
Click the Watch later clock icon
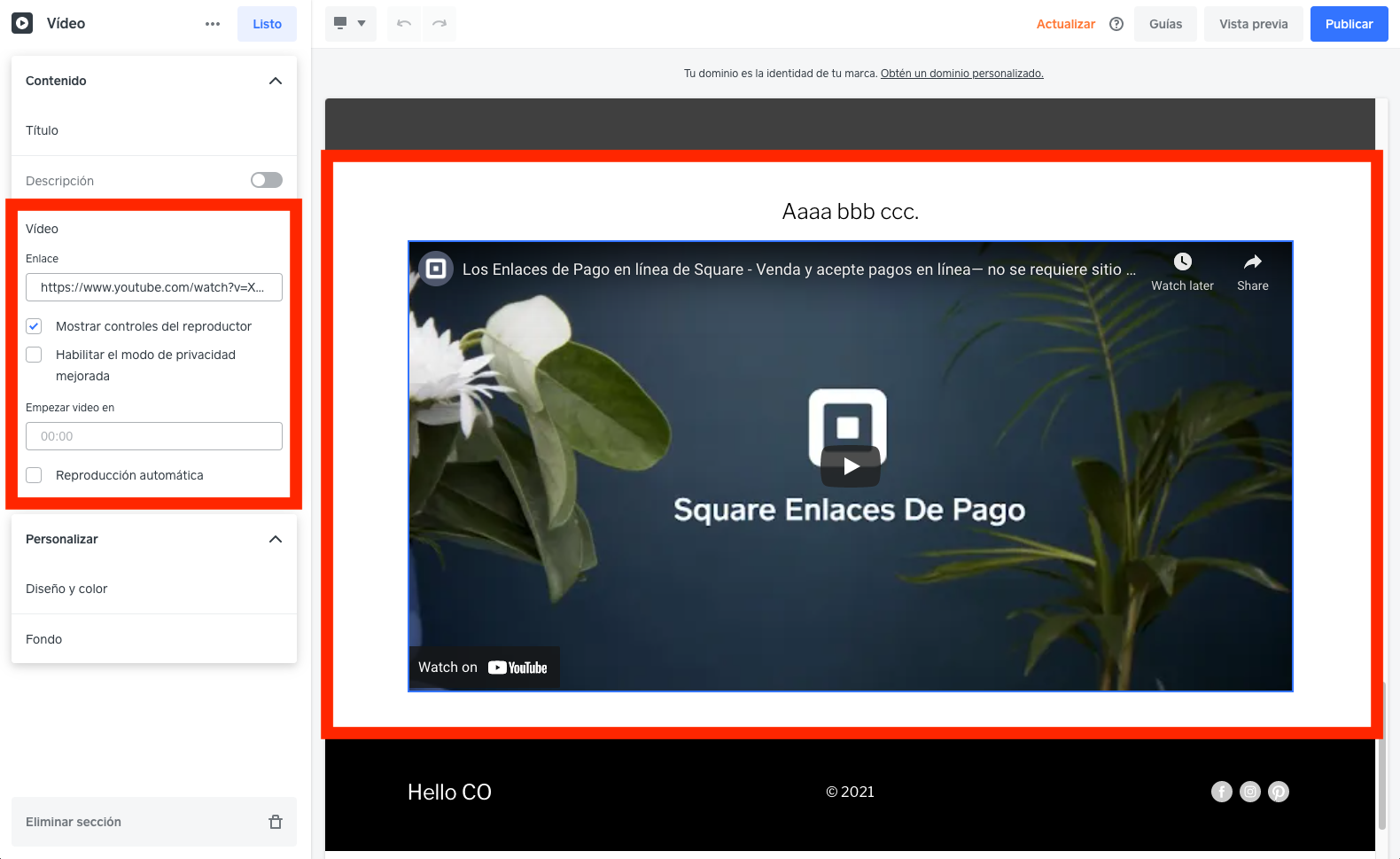[1183, 262]
